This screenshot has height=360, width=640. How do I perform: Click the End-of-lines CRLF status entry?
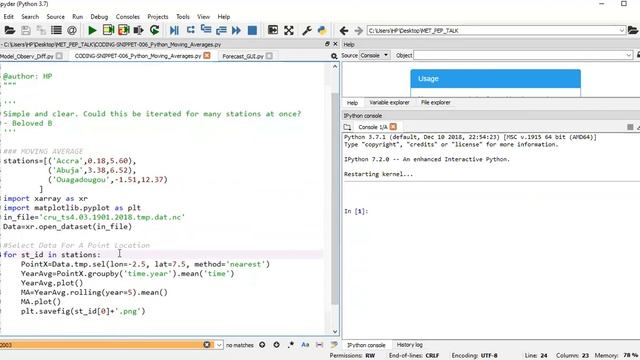414,356
